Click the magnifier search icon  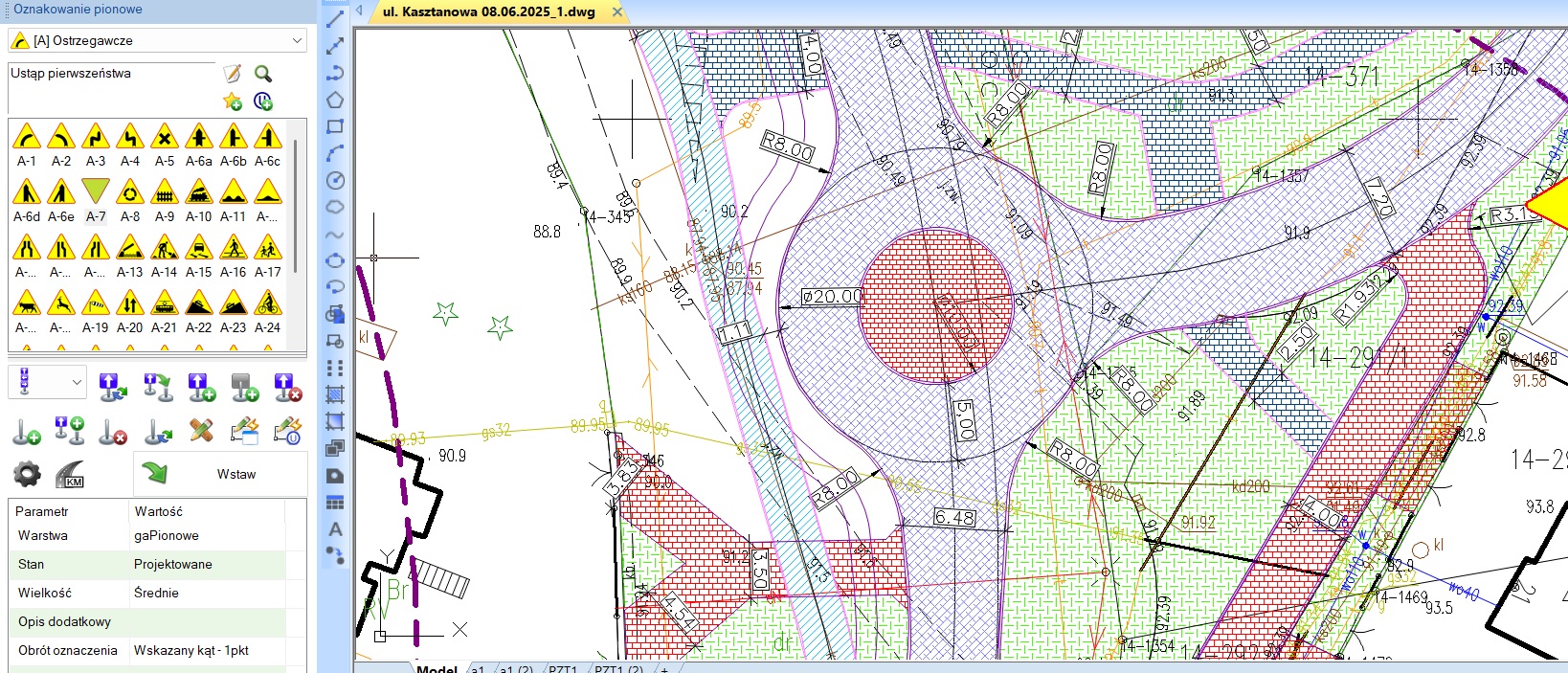point(263,74)
